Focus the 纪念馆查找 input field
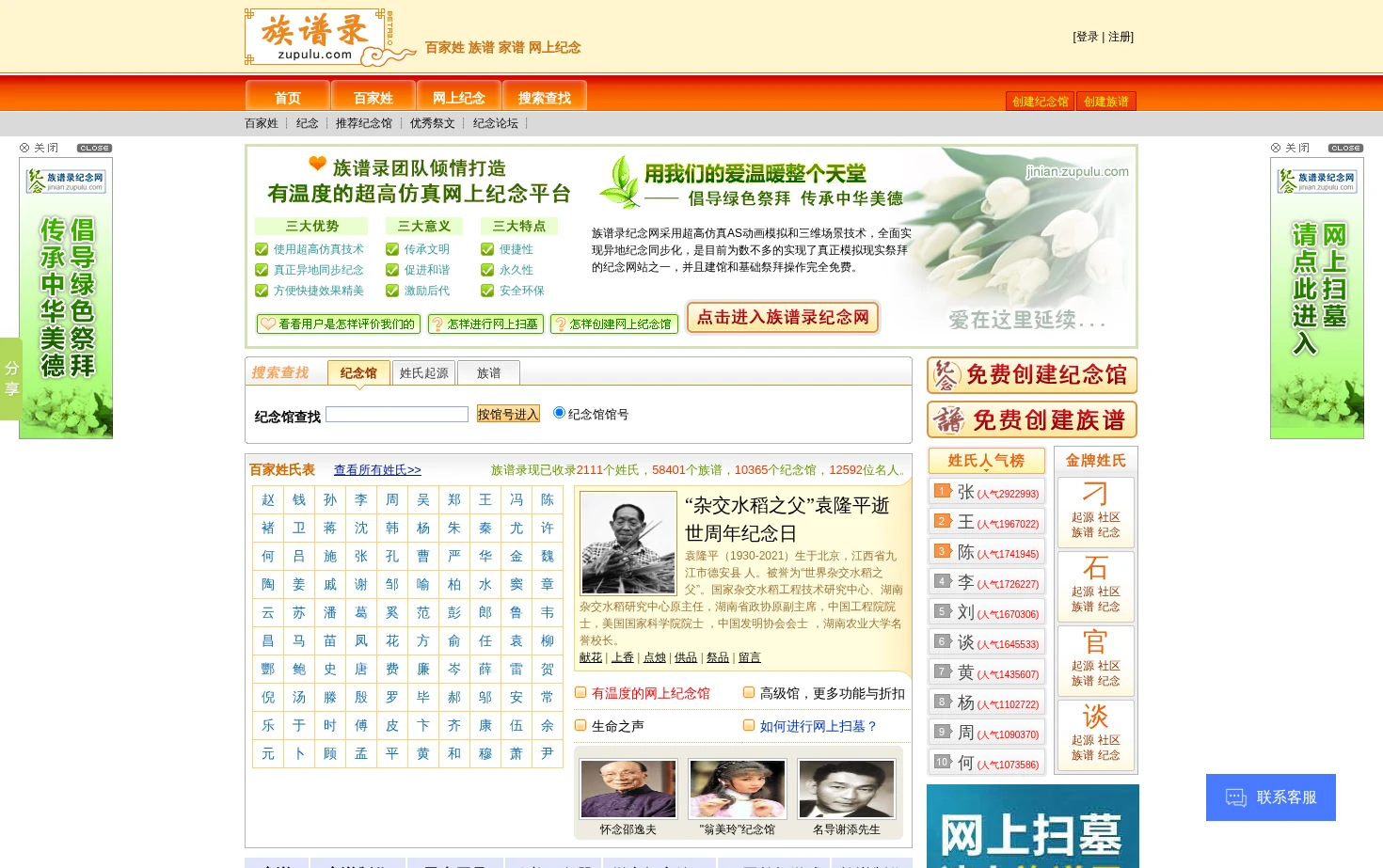Viewport: 1383px width, 868px height. [397, 415]
